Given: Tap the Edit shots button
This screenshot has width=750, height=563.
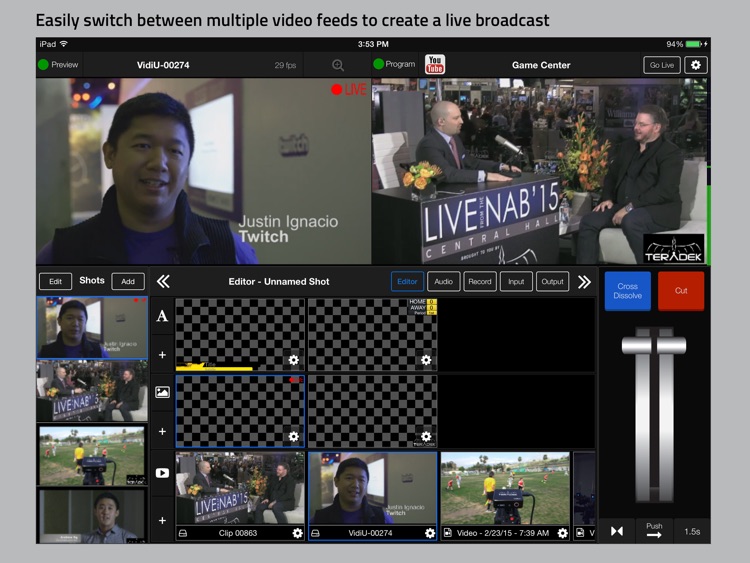Looking at the screenshot, I should click(55, 281).
